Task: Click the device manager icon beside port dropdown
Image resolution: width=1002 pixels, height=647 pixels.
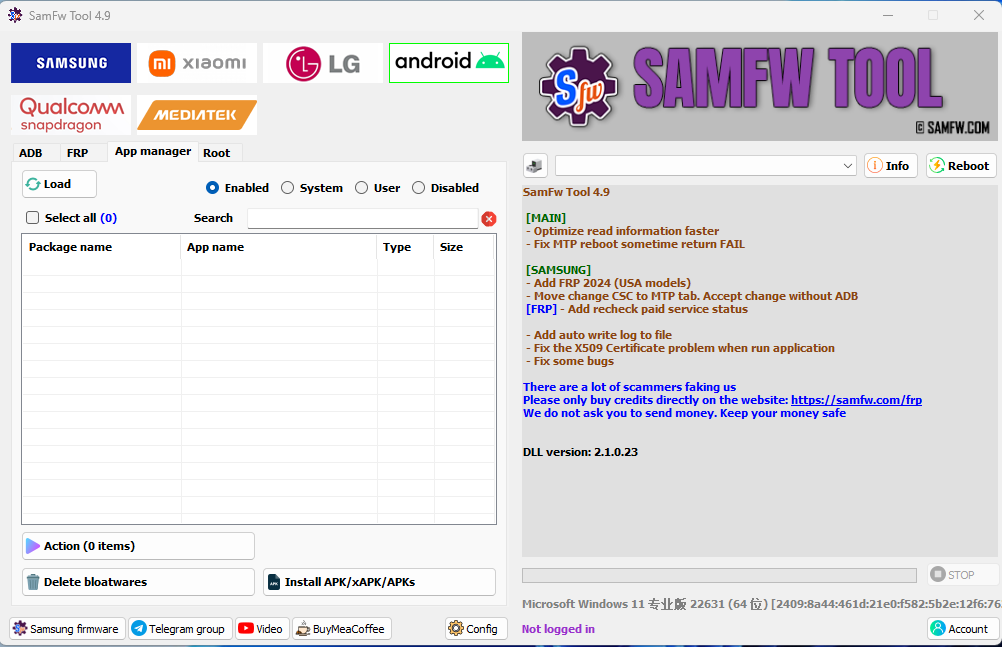Action: click(x=535, y=166)
